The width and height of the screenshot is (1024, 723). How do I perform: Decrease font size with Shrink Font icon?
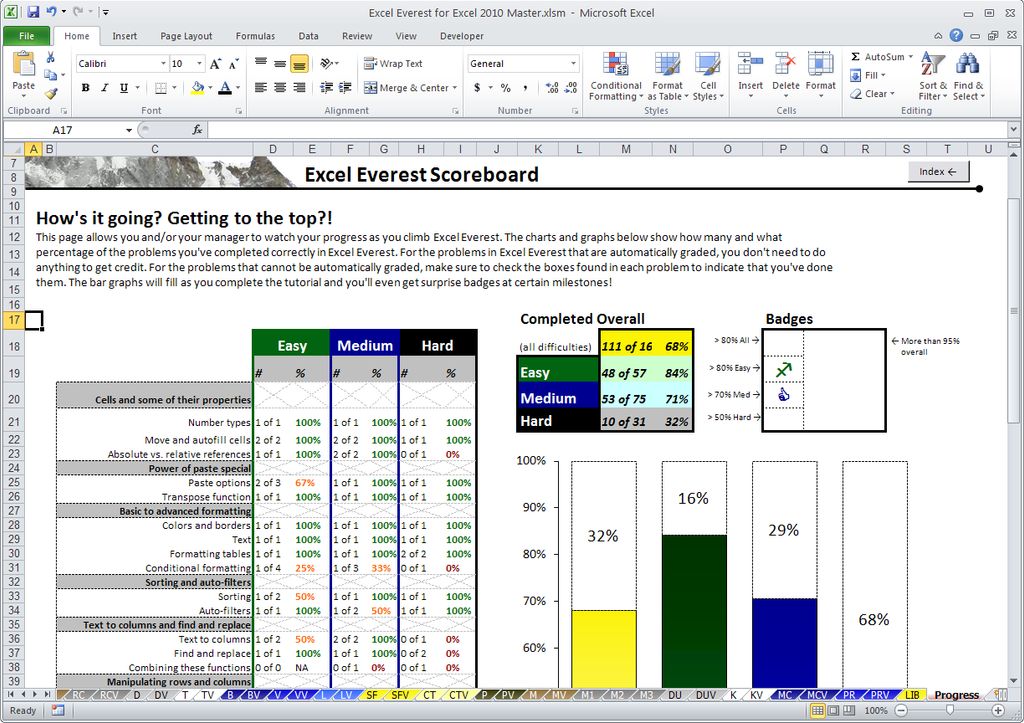(233, 64)
